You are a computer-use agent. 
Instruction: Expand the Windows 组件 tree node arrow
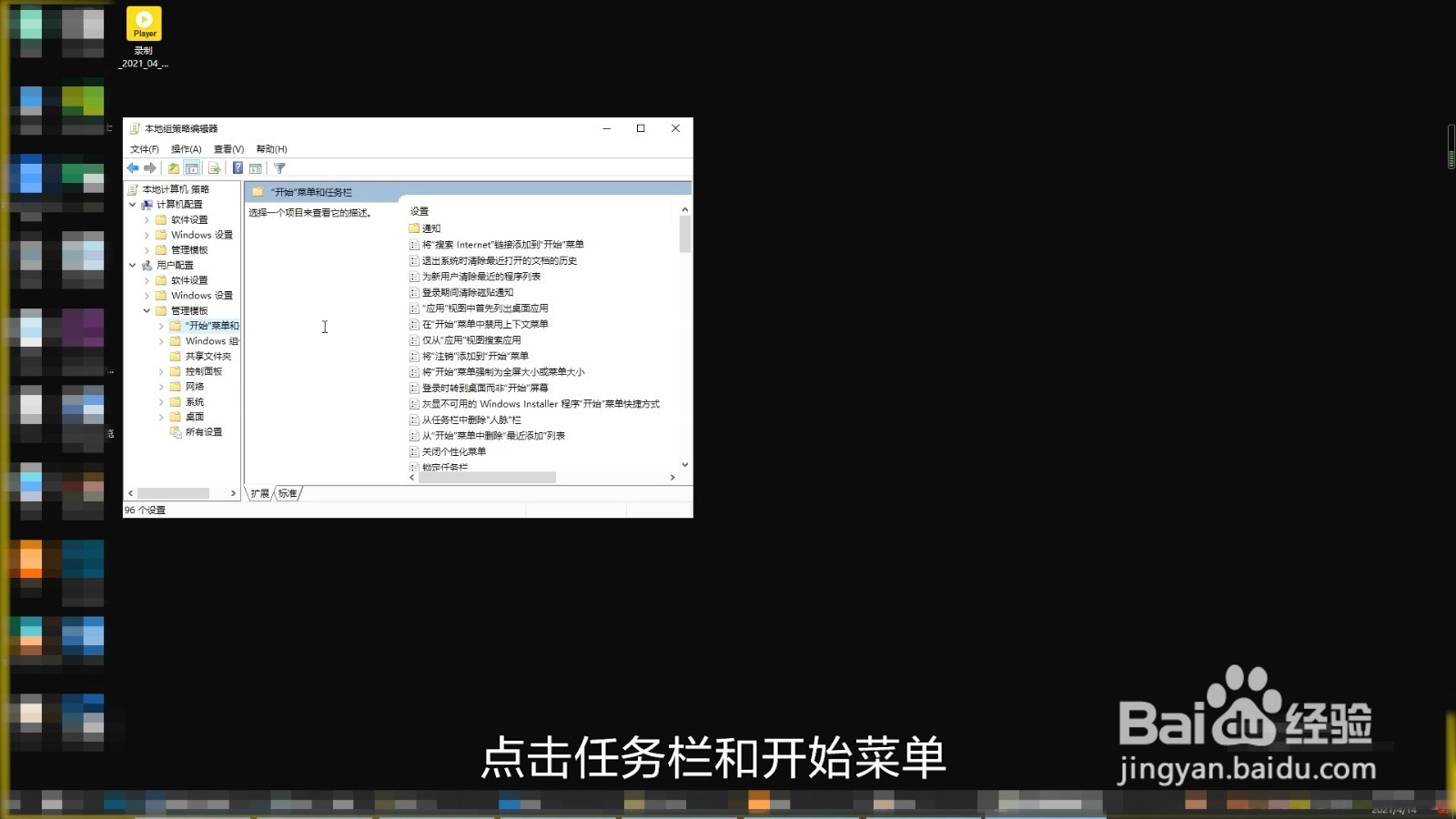[161, 341]
